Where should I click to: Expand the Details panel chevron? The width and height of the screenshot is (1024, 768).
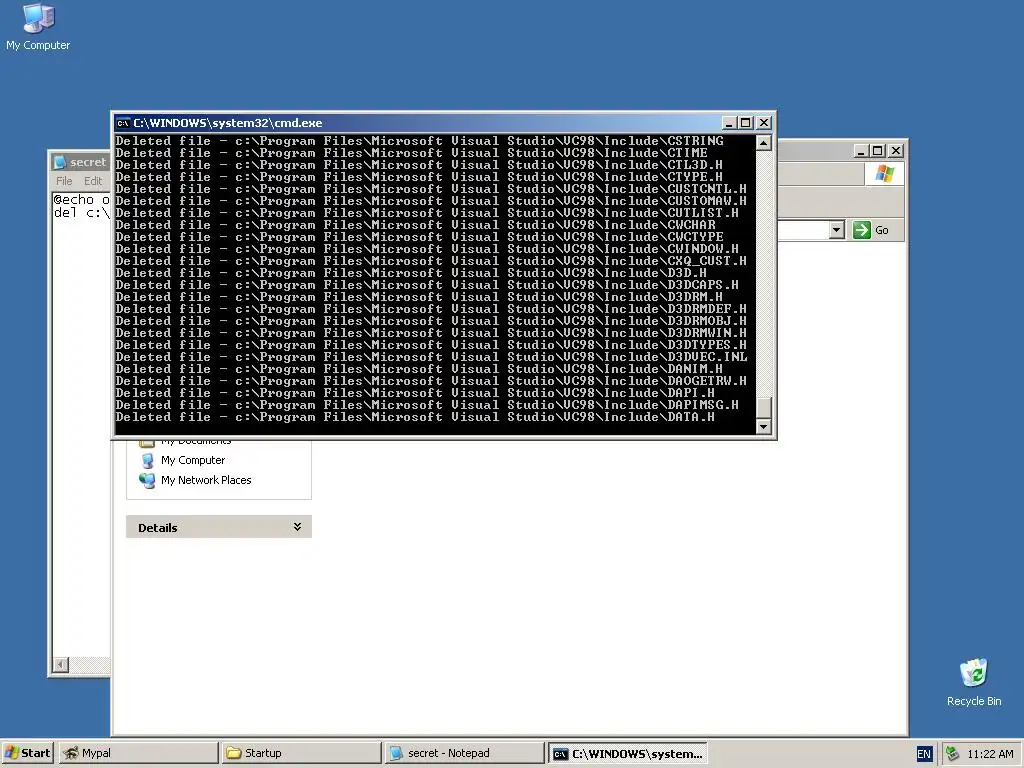coord(297,527)
